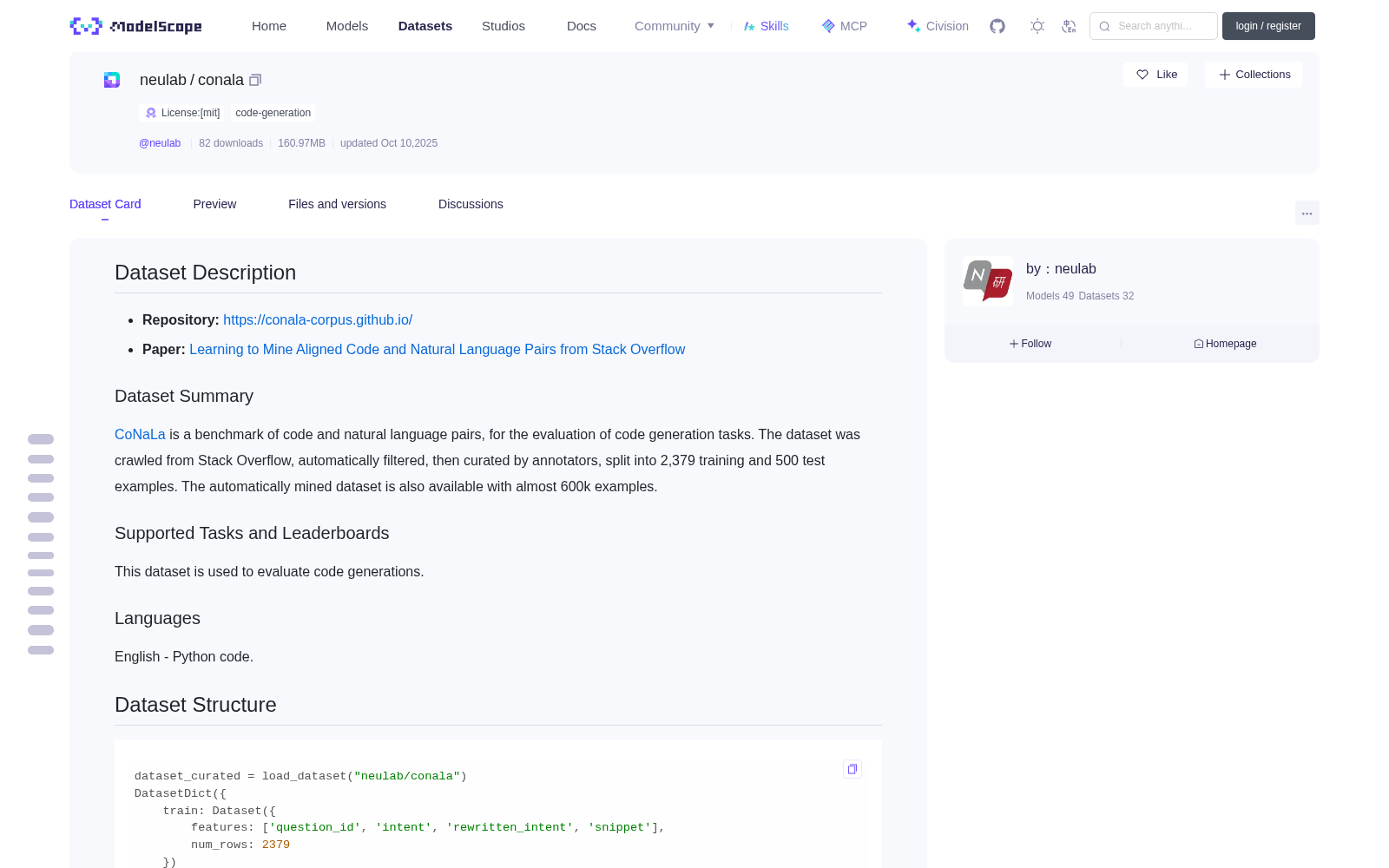
Task: Switch to the Preview tab
Action: (x=214, y=204)
